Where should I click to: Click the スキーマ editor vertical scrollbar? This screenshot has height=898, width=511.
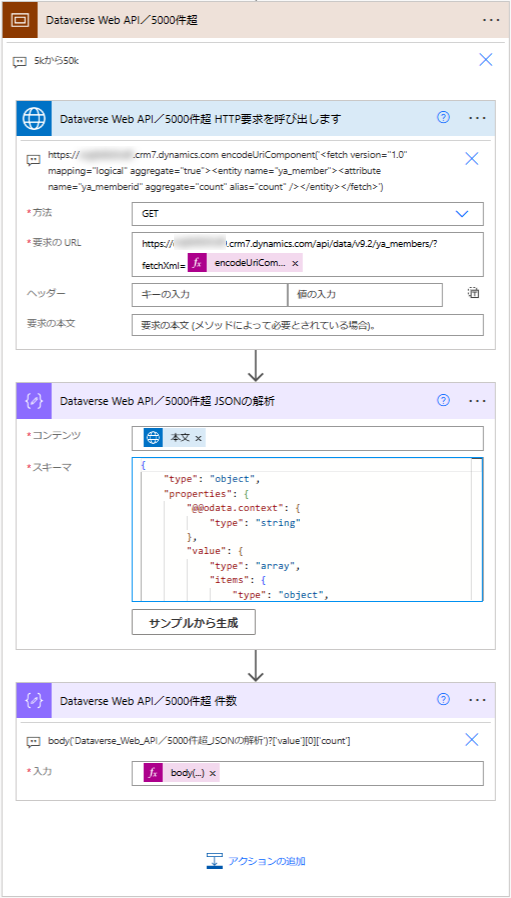click(477, 530)
